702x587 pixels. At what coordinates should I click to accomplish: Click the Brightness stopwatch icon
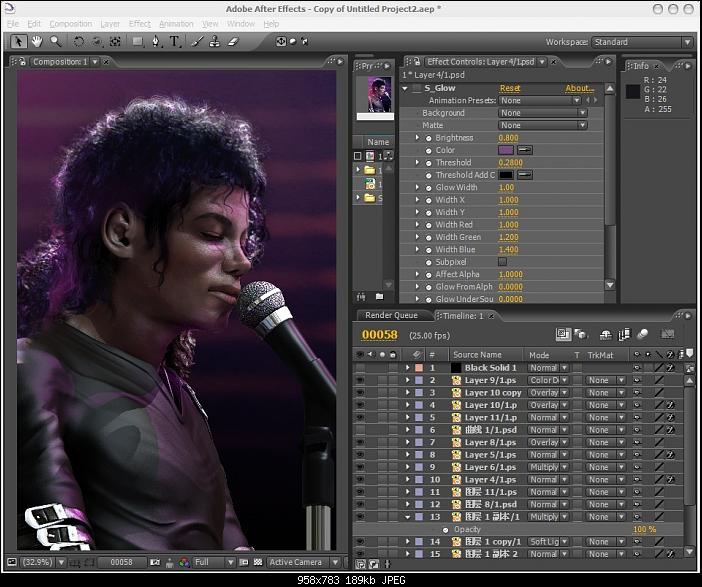428,138
